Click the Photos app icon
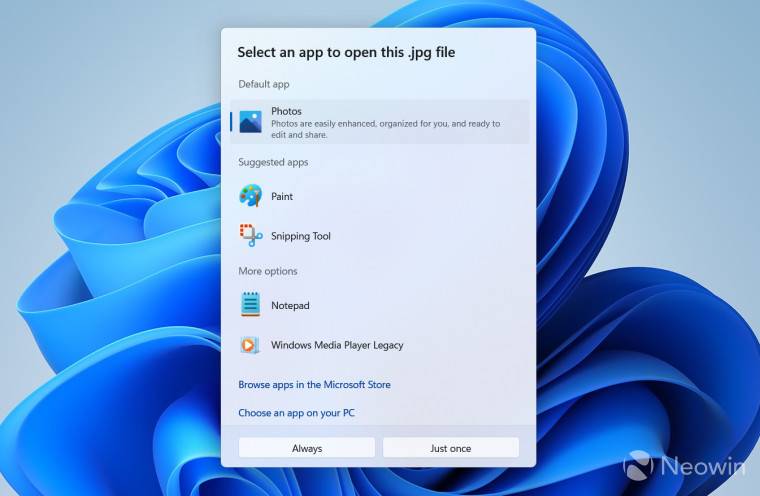 [x=251, y=122]
